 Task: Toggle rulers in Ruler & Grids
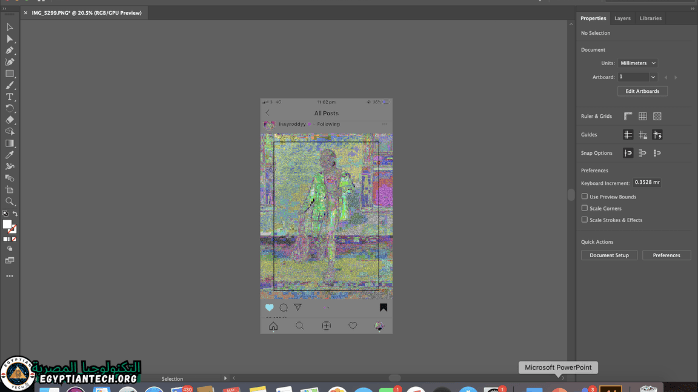(628, 116)
